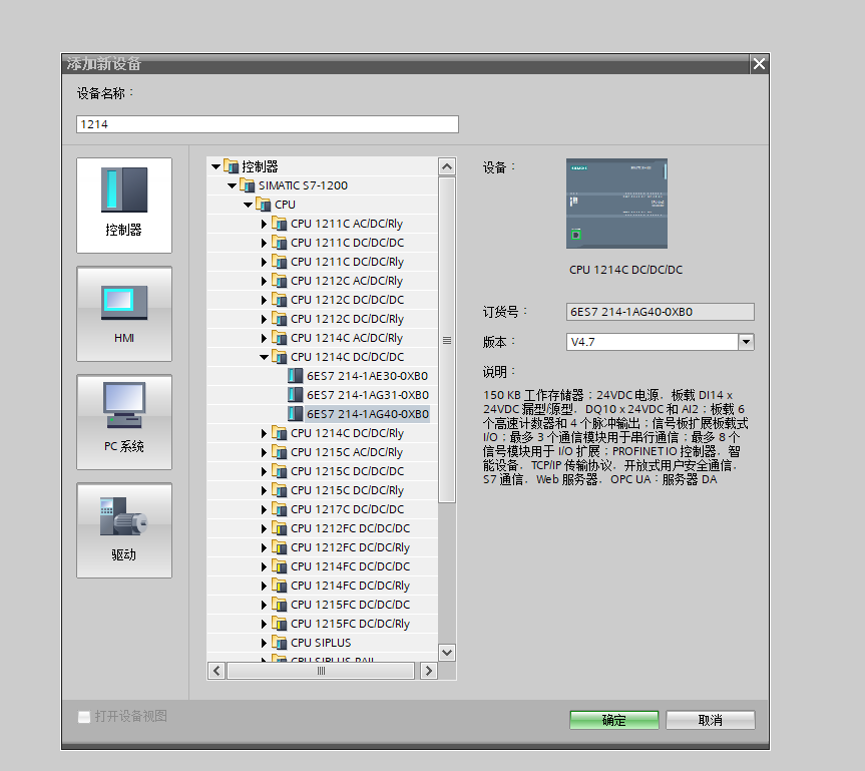Click module icon for 6ES7 214-1AG40-0XB0
The image size is (865, 771).
tap(296, 414)
